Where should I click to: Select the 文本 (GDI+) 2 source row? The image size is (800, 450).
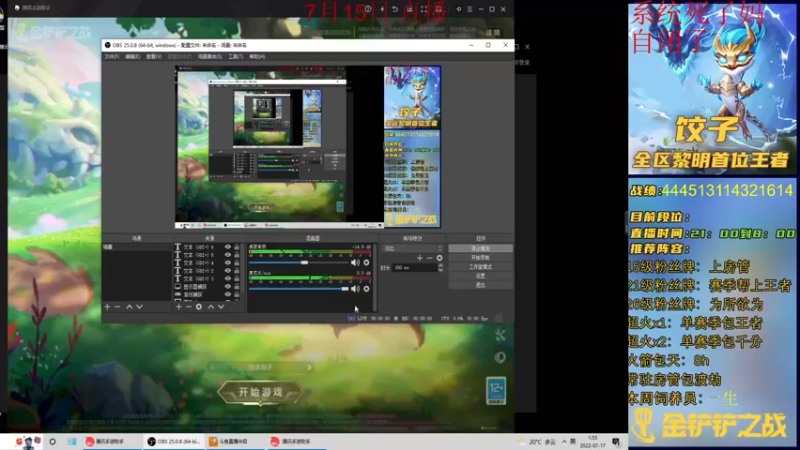[207, 271]
